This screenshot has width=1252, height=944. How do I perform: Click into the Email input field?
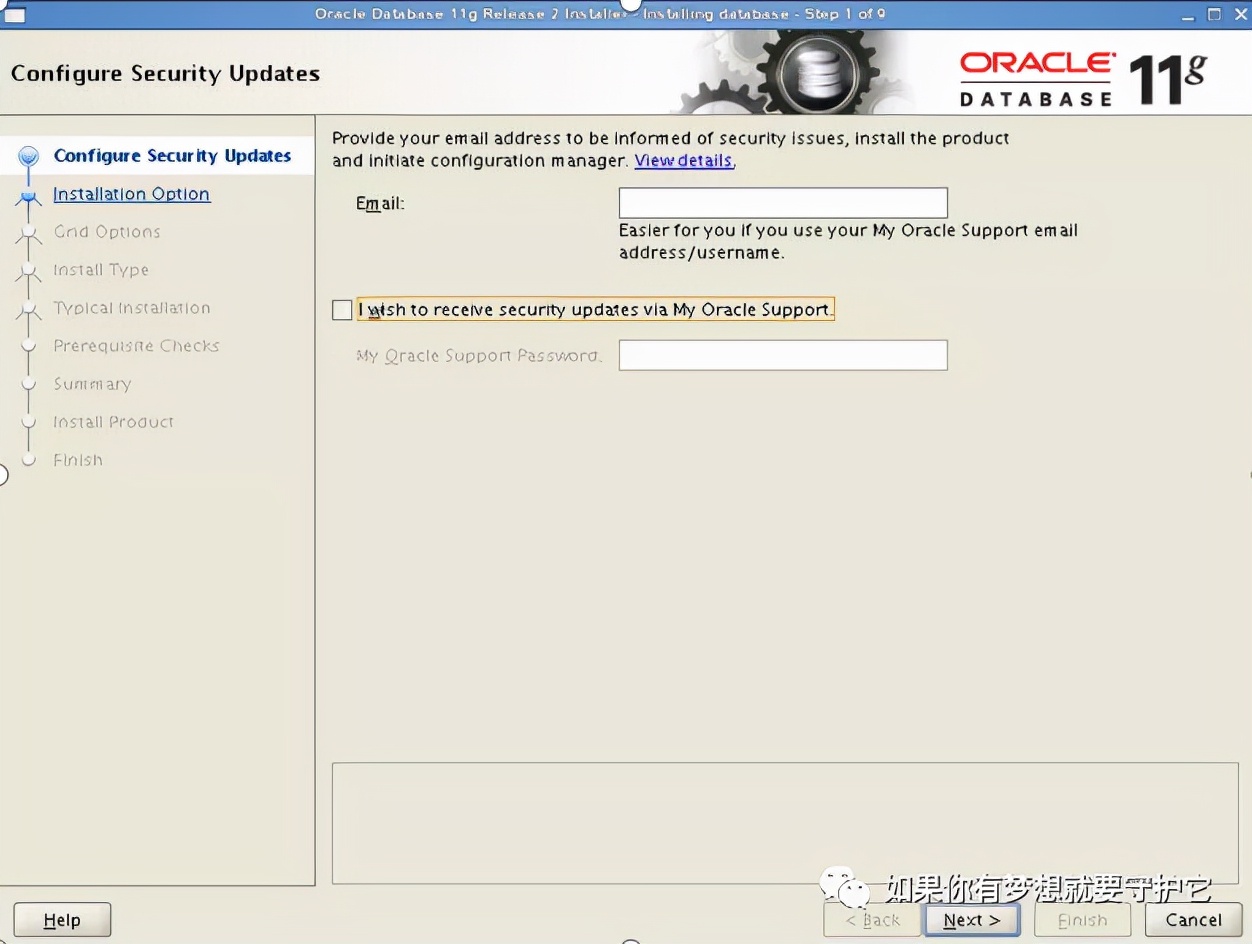(783, 203)
